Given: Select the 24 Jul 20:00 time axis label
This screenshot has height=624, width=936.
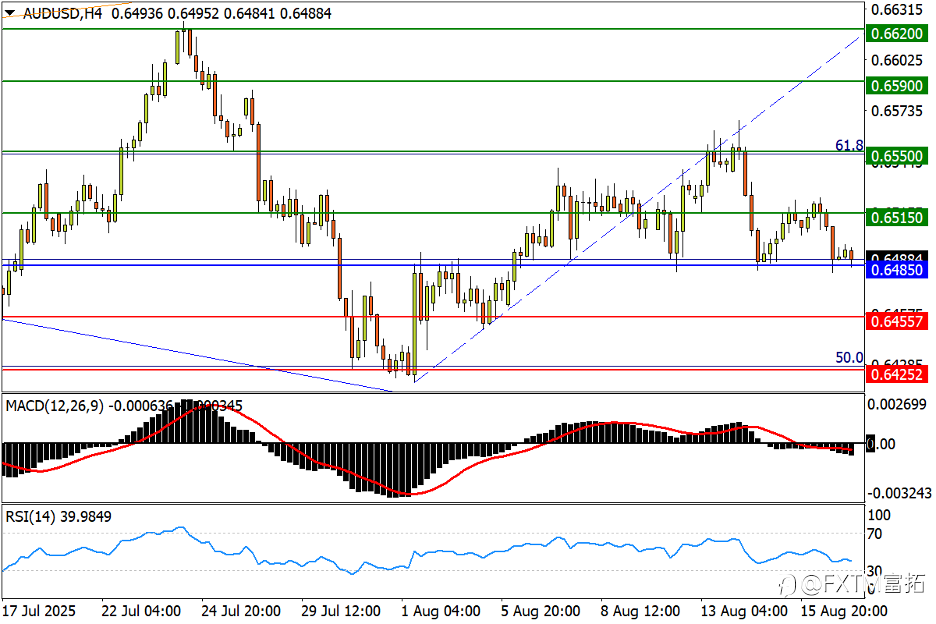Looking at the screenshot, I should click(x=241, y=611).
